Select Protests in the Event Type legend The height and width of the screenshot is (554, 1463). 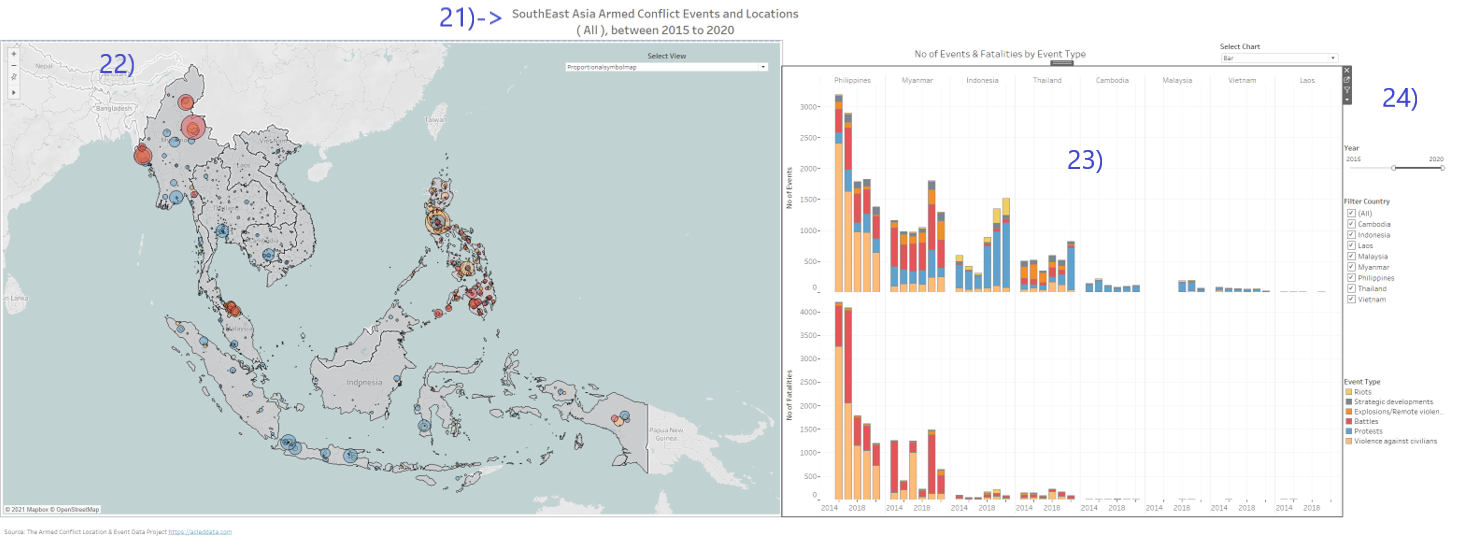(x=1368, y=431)
